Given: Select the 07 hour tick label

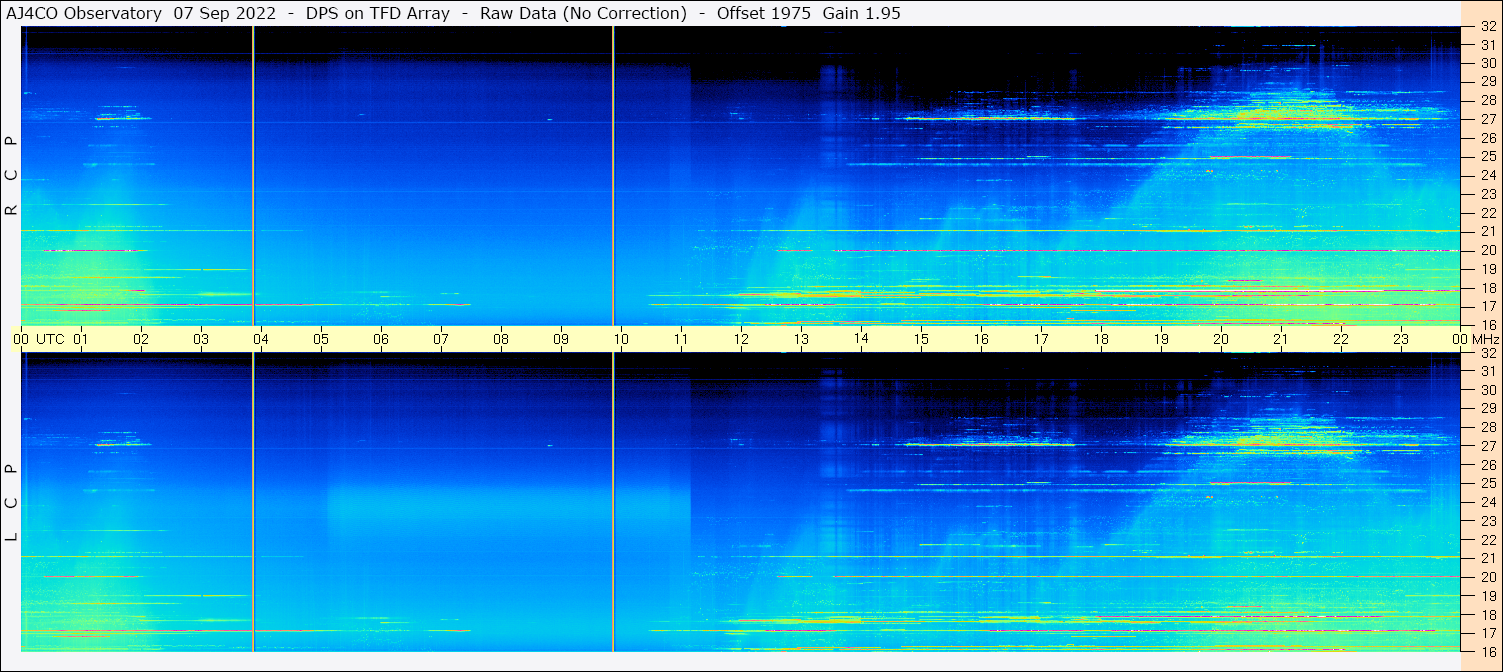Looking at the screenshot, I should point(441,339).
